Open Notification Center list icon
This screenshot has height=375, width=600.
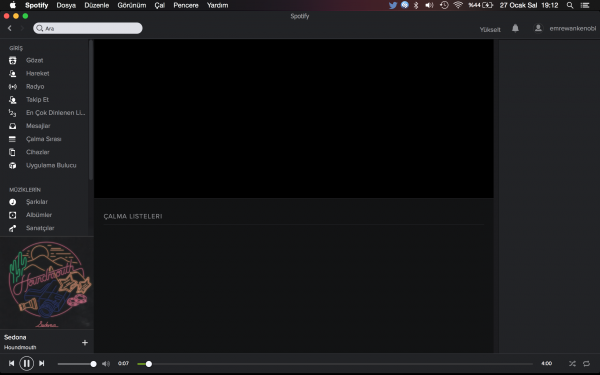tap(585, 5)
